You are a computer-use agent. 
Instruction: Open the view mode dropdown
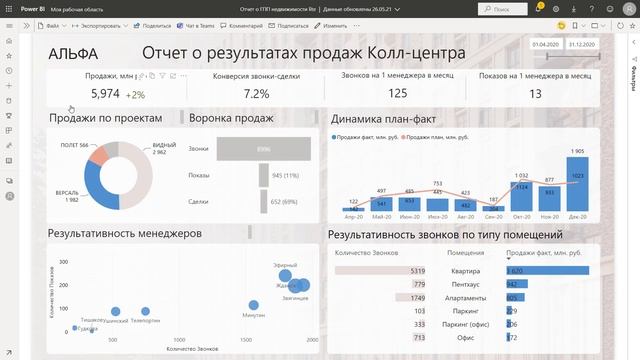[598, 26]
